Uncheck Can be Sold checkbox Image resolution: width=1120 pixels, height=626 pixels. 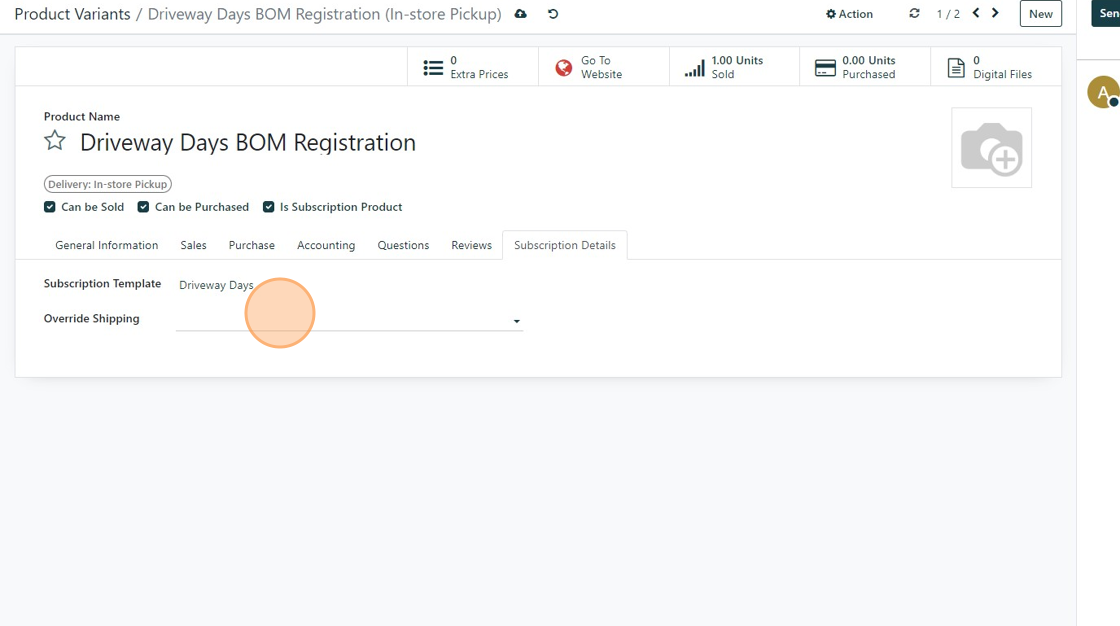[x=50, y=207]
